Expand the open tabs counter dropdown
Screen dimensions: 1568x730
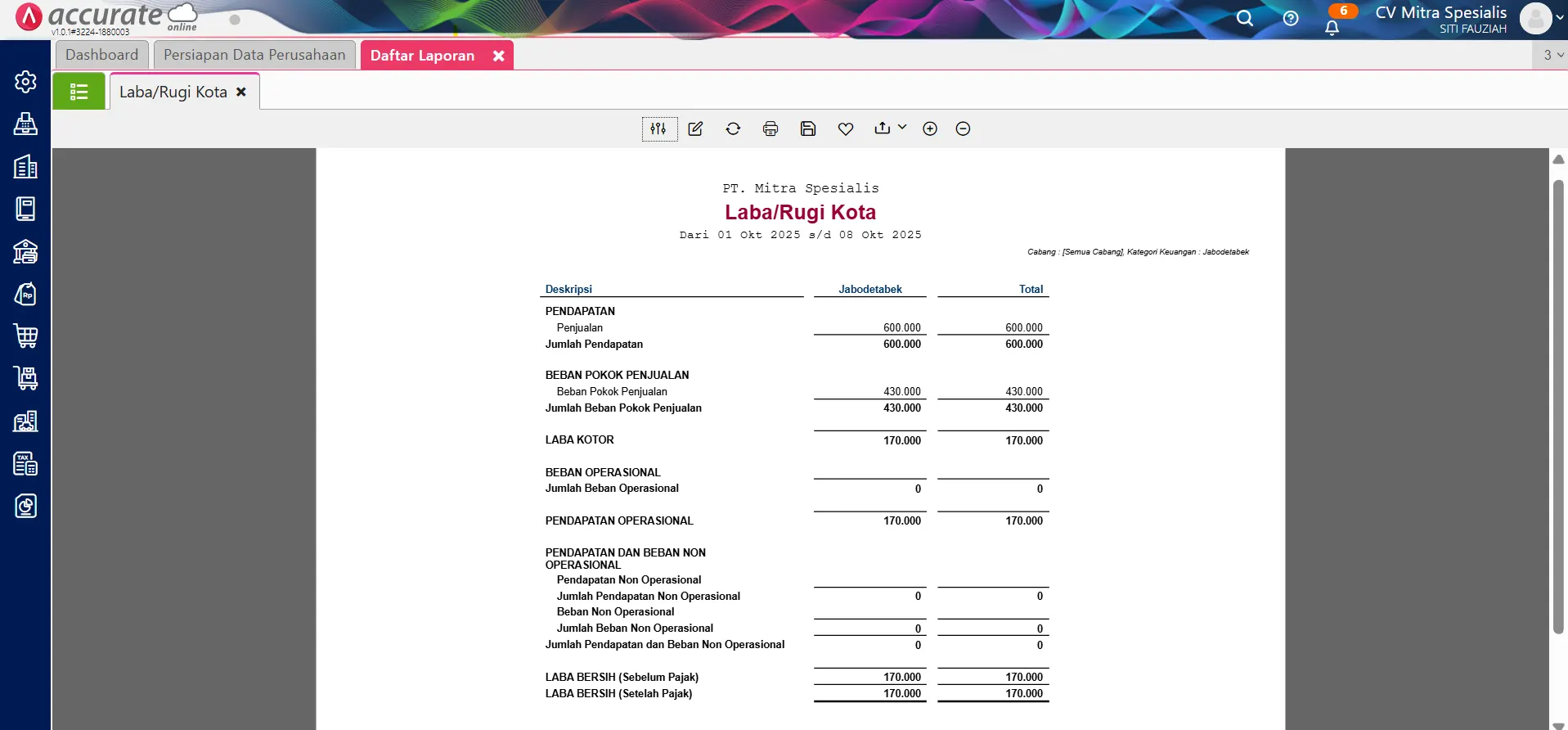point(1553,55)
